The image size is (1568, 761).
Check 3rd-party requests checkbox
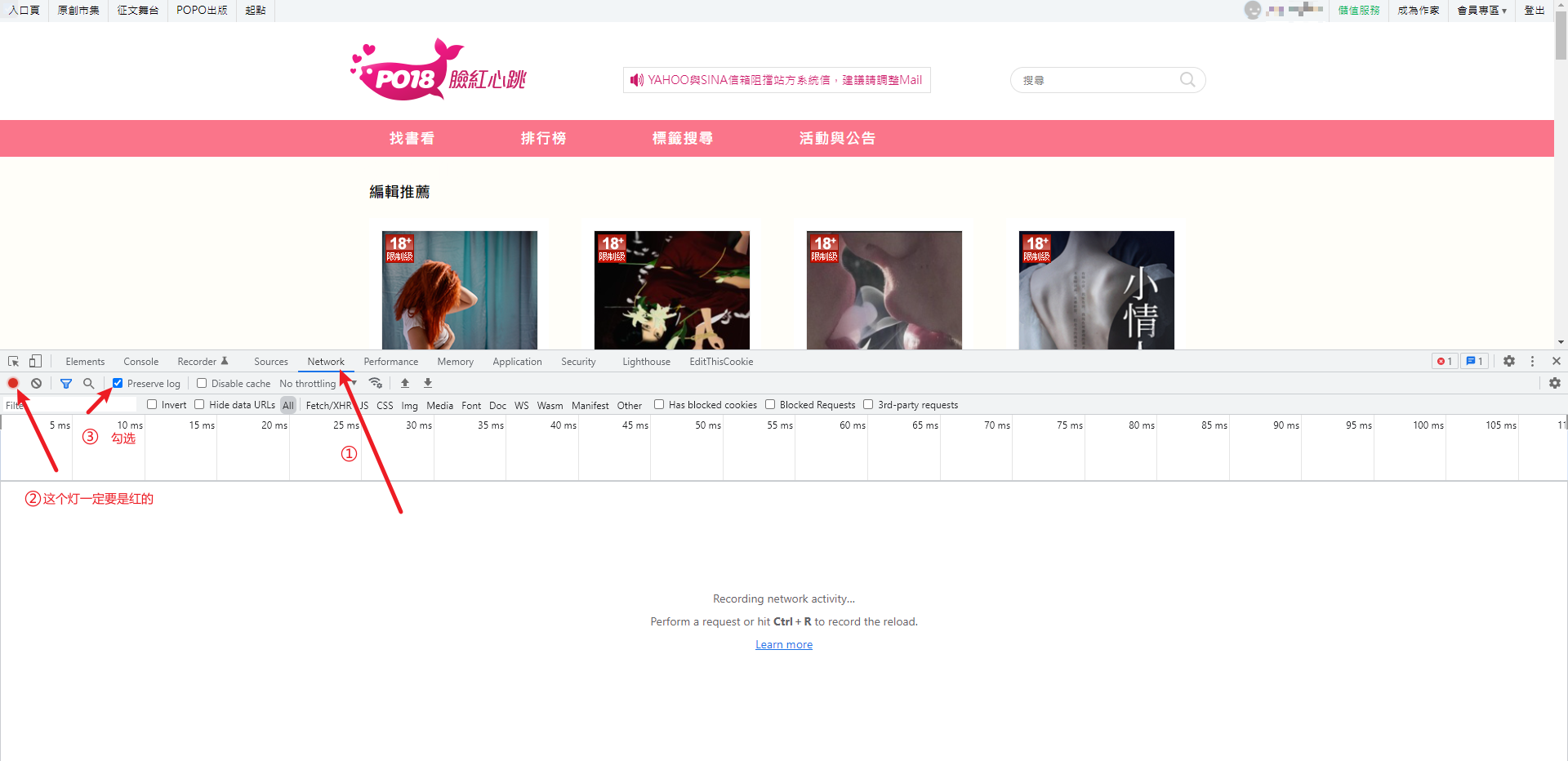click(868, 404)
